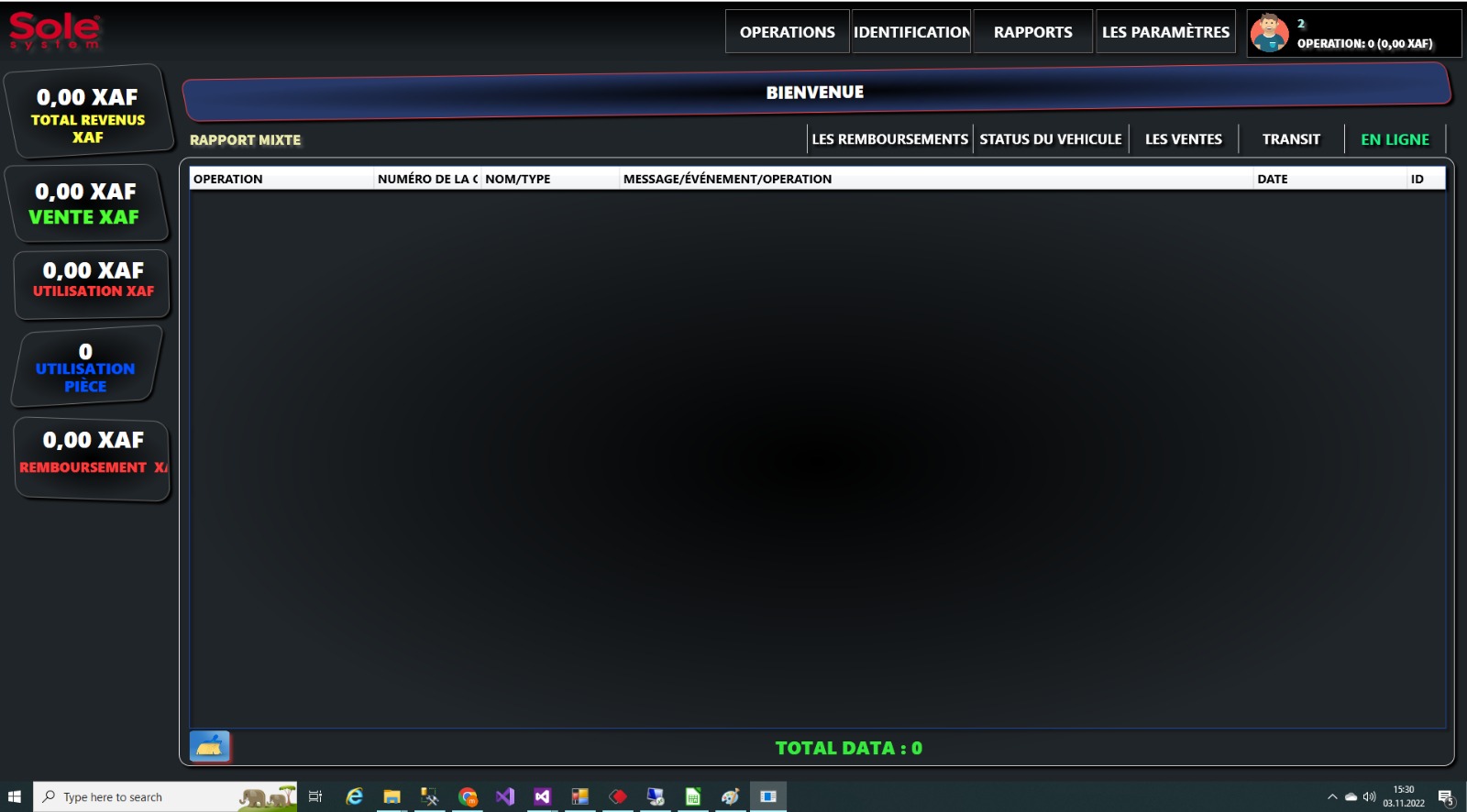Select the STATUS DU VEHICULE tab
Image resolution: width=1467 pixels, height=812 pixels.
point(1050,139)
